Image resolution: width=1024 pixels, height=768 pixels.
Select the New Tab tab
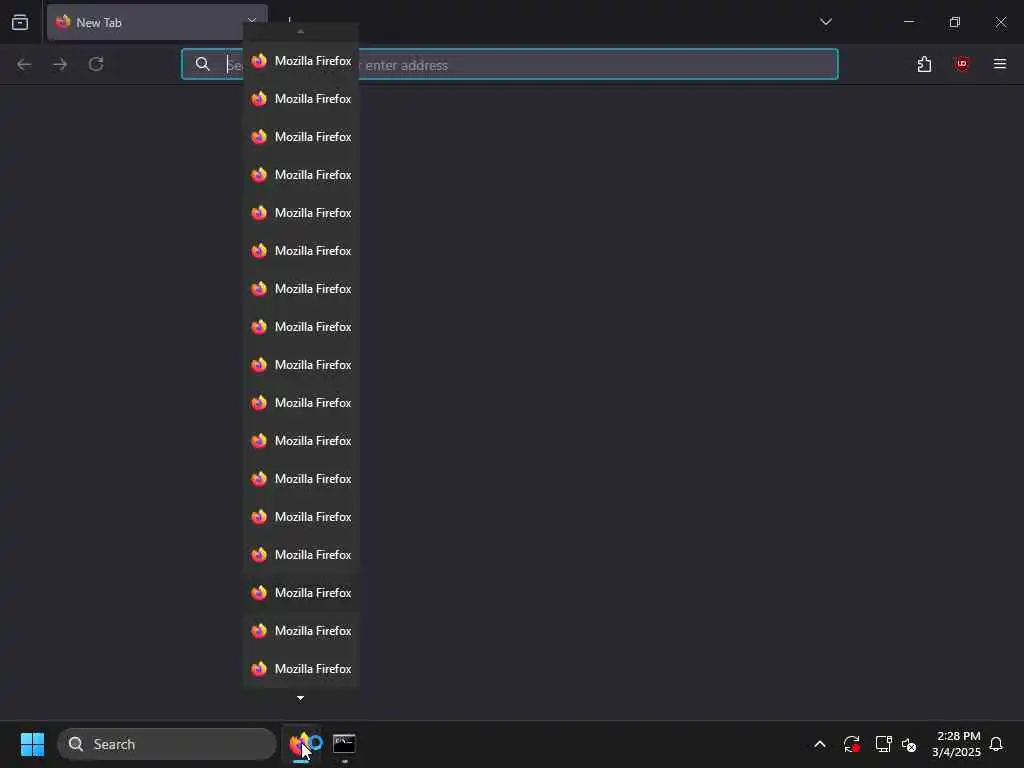coord(157,22)
